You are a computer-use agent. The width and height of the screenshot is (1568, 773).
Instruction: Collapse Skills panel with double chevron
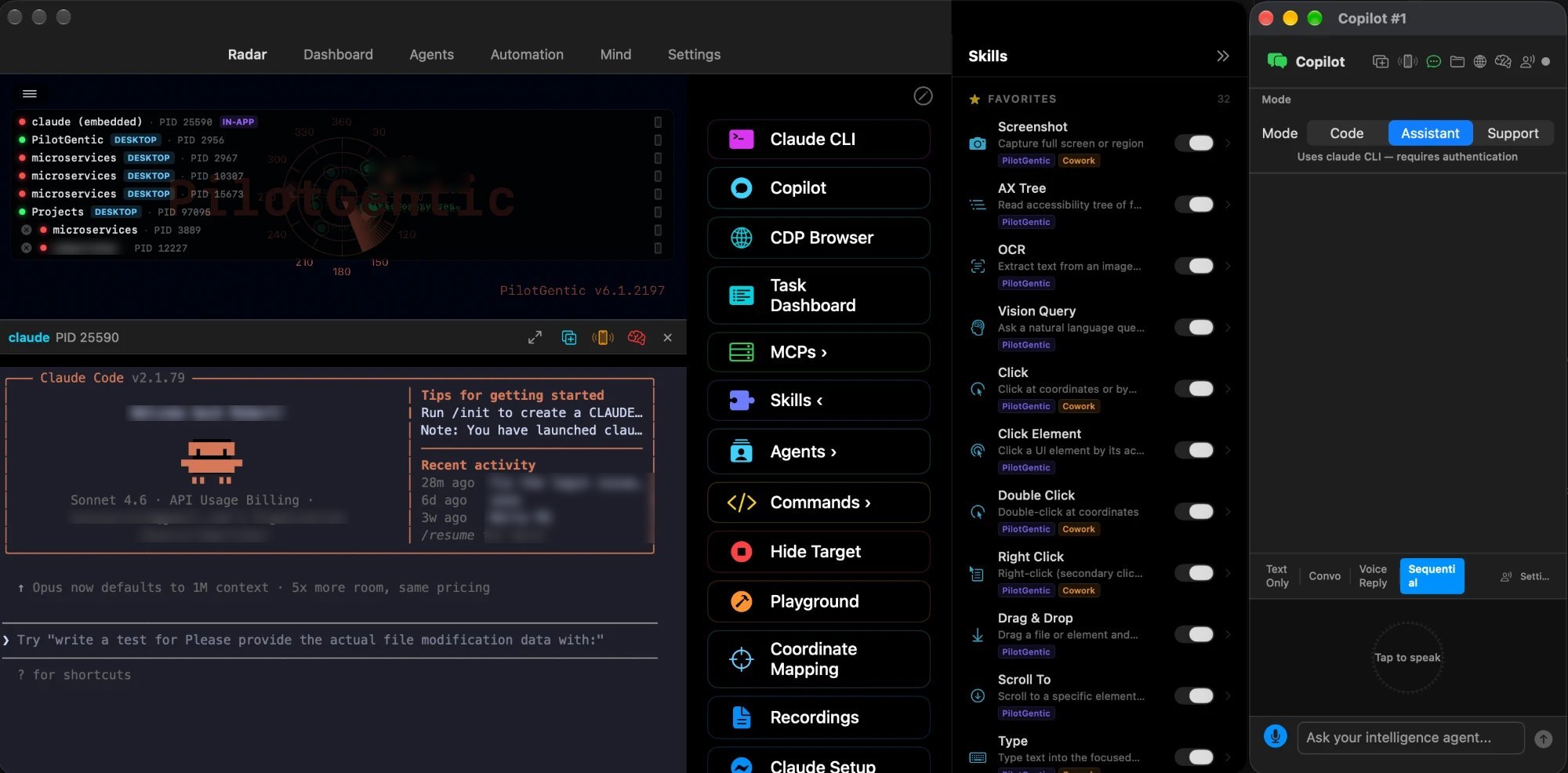click(x=1223, y=56)
